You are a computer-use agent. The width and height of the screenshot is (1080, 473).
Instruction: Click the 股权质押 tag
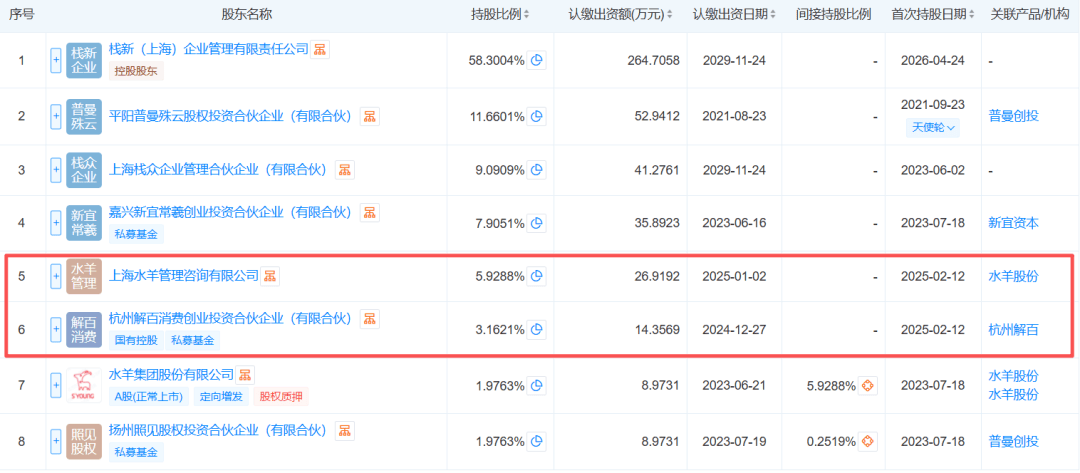[x=281, y=397]
